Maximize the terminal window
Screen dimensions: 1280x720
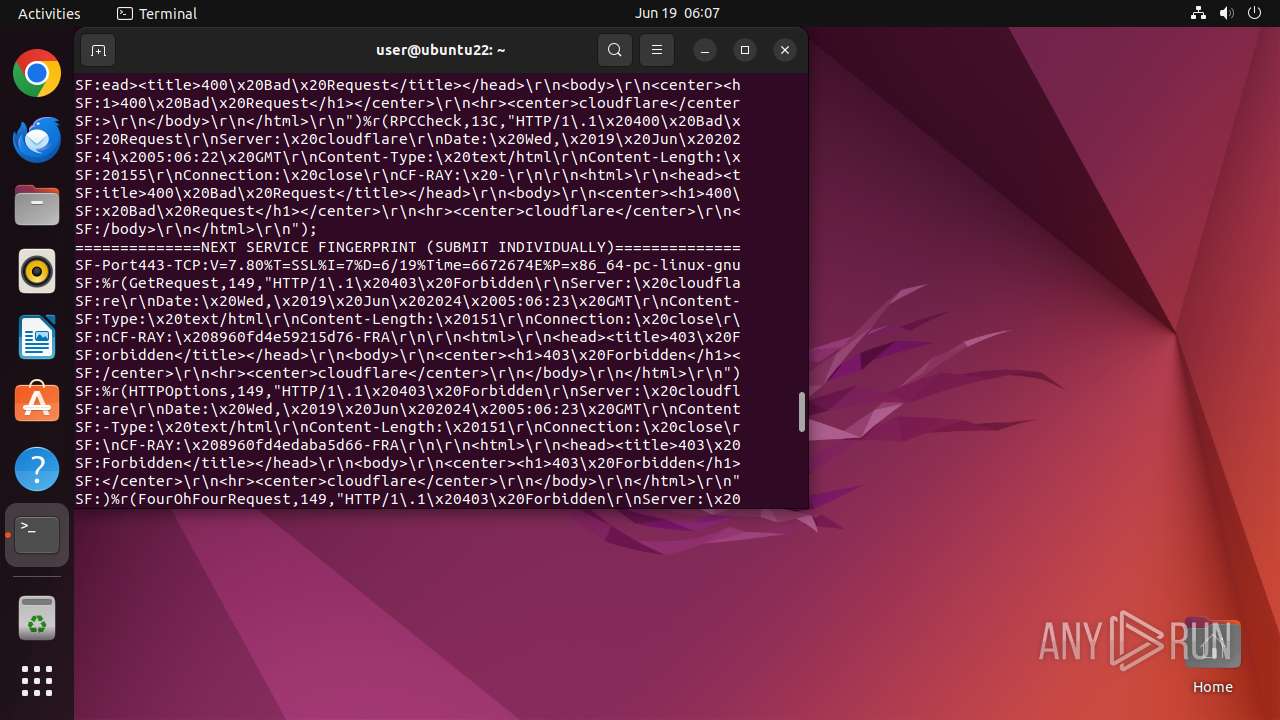[x=745, y=50]
